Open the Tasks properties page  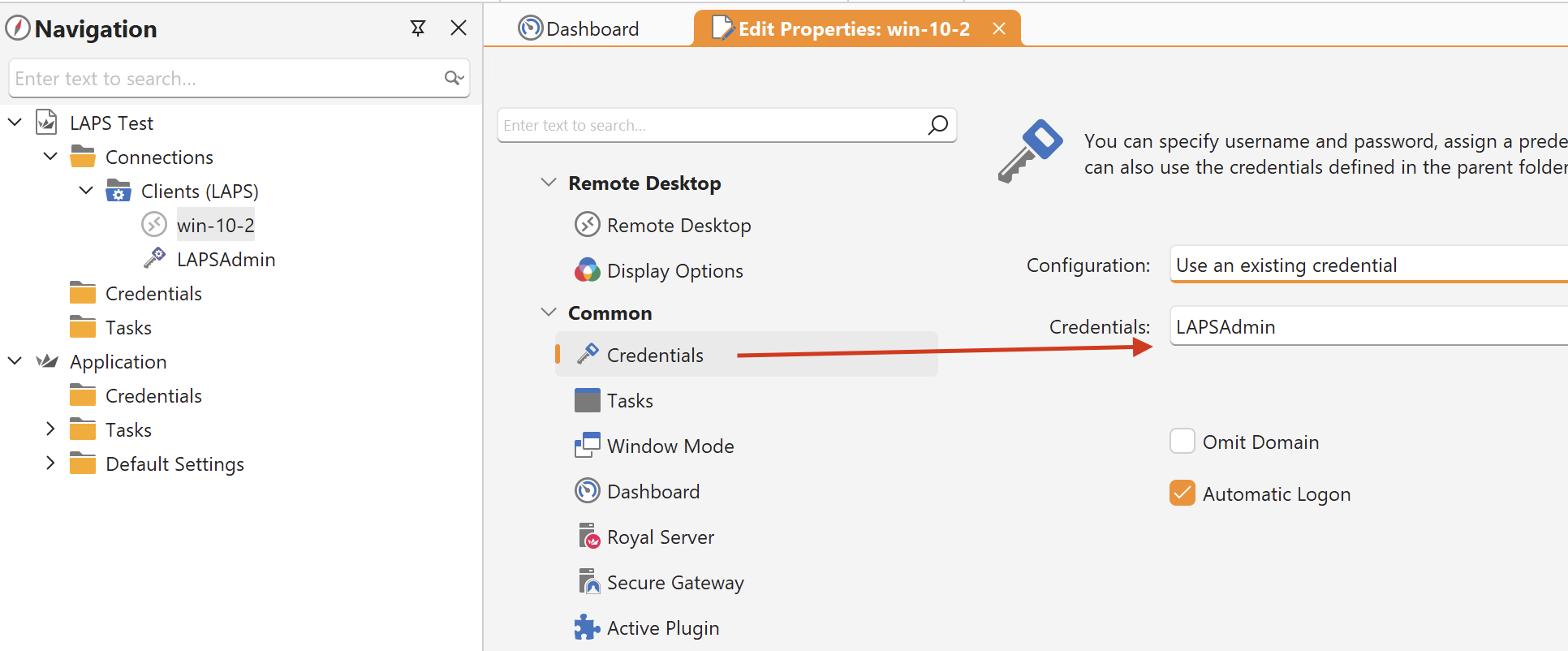click(630, 400)
